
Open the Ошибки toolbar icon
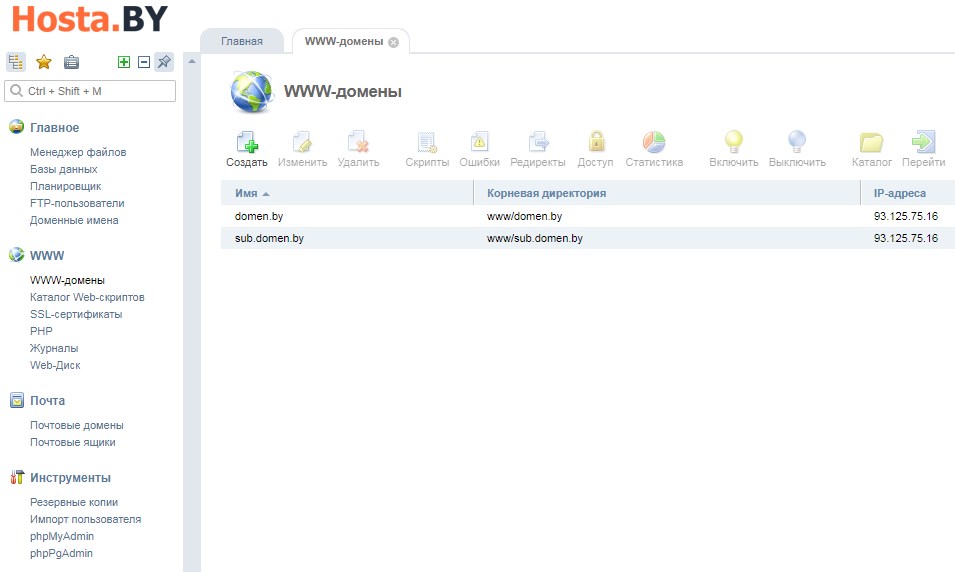pos(479,142)
